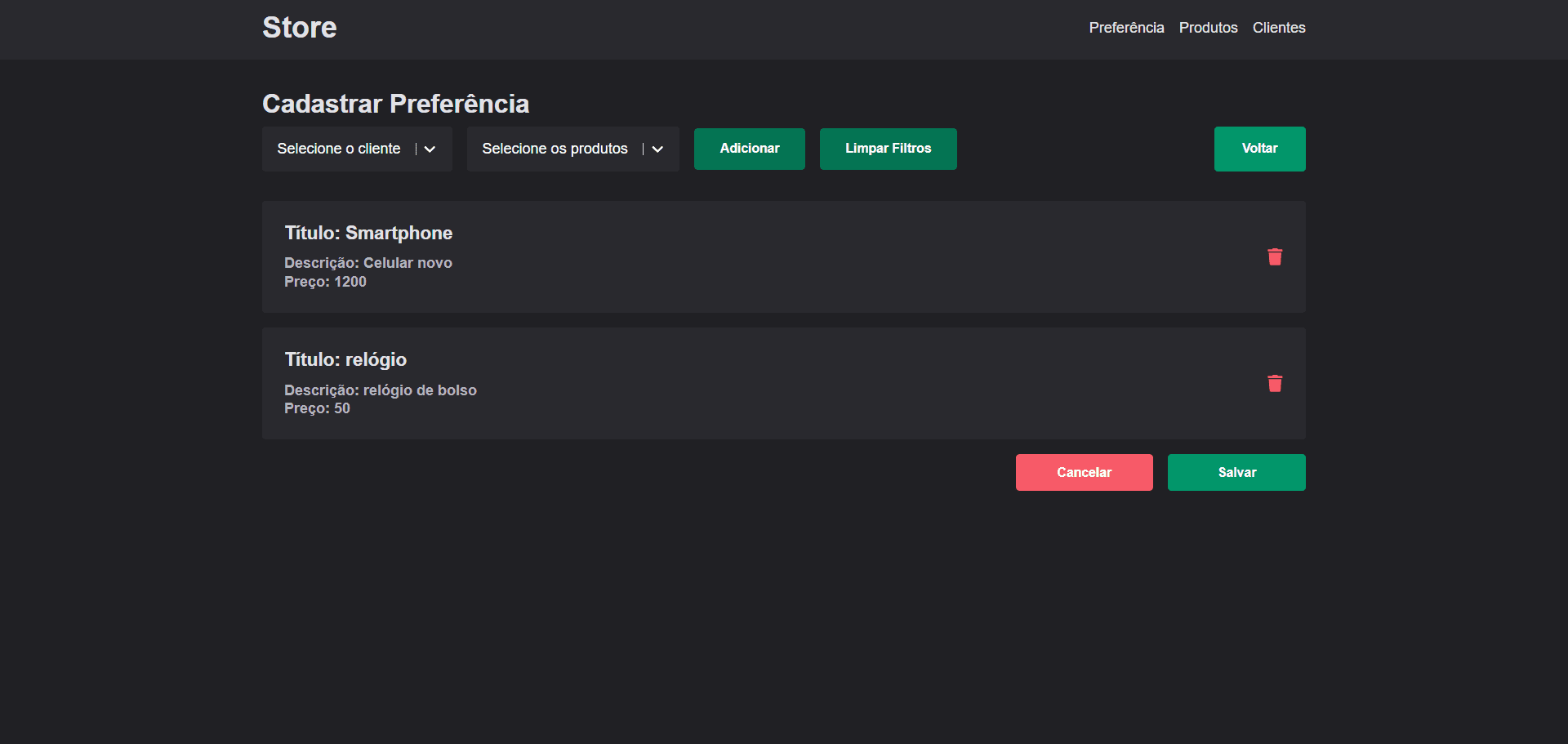
Task: Save the preference with Salvar
Action: tap(1236, 472)
